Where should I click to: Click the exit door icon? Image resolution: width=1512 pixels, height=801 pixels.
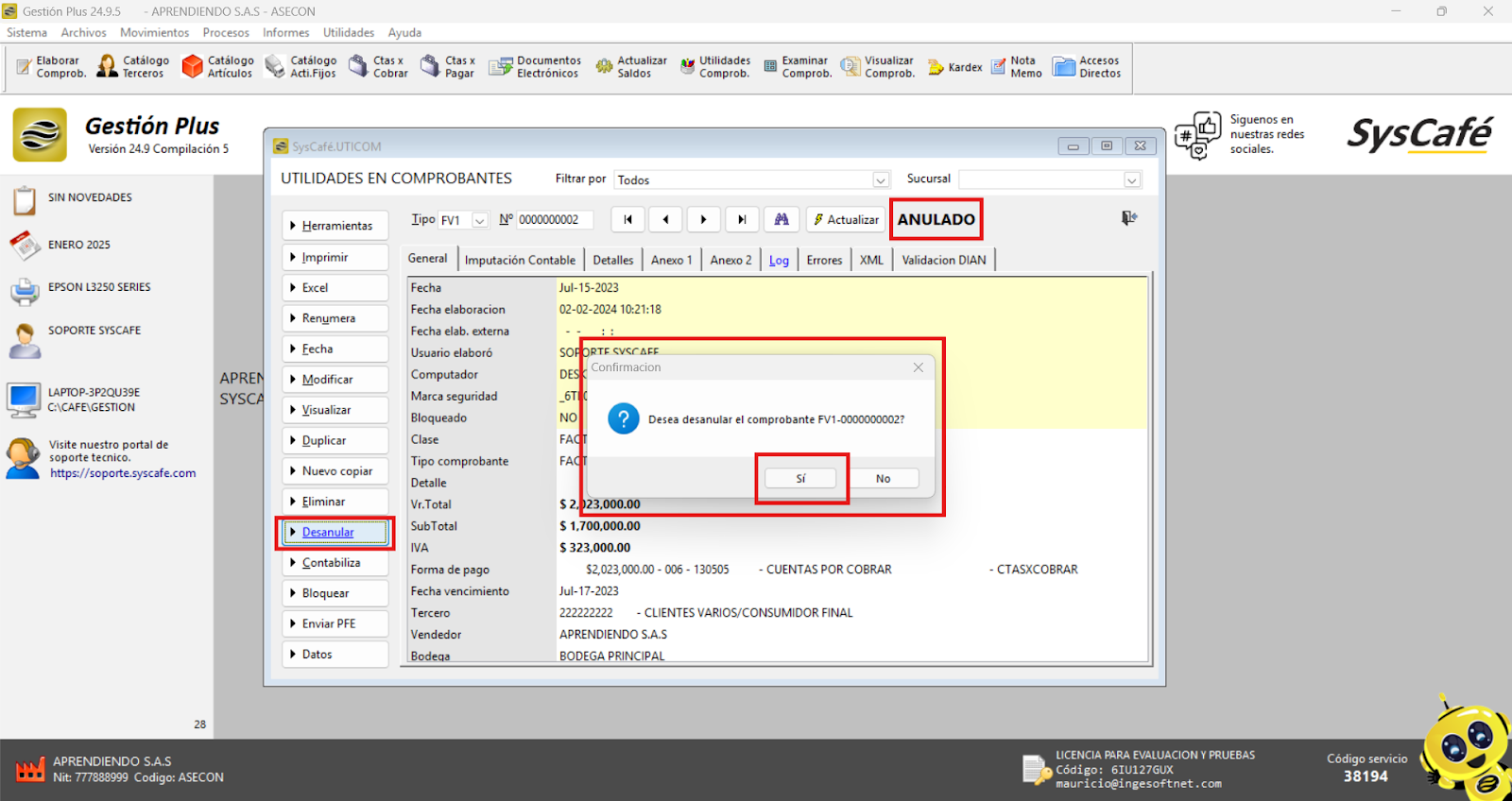point(1128,218)
